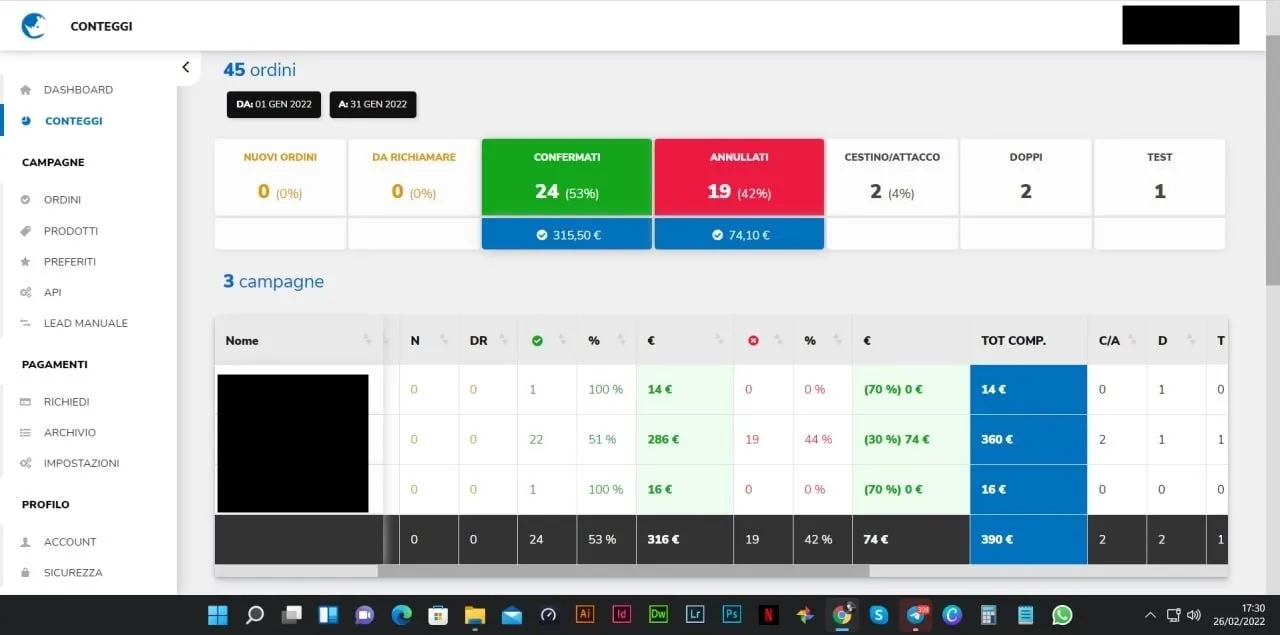This screenshot has width=1280, height=635.
Task: Click the page vertical scrollbar
Action: (1272, 160)
